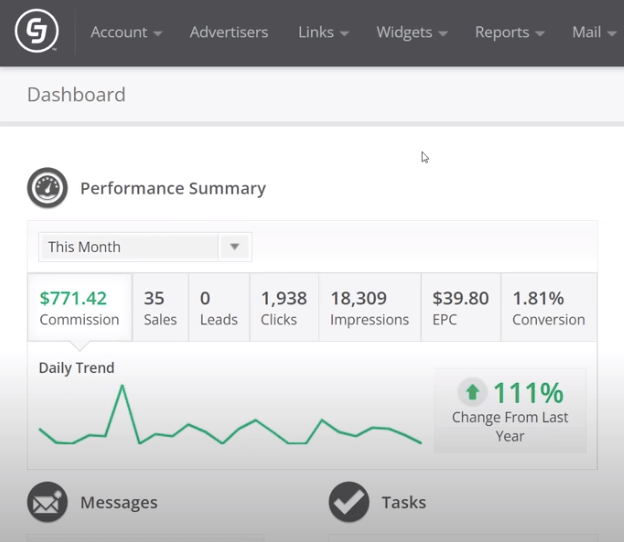
Task: Select the 1.81% Conversion tab
Action: tap(549, 307)
